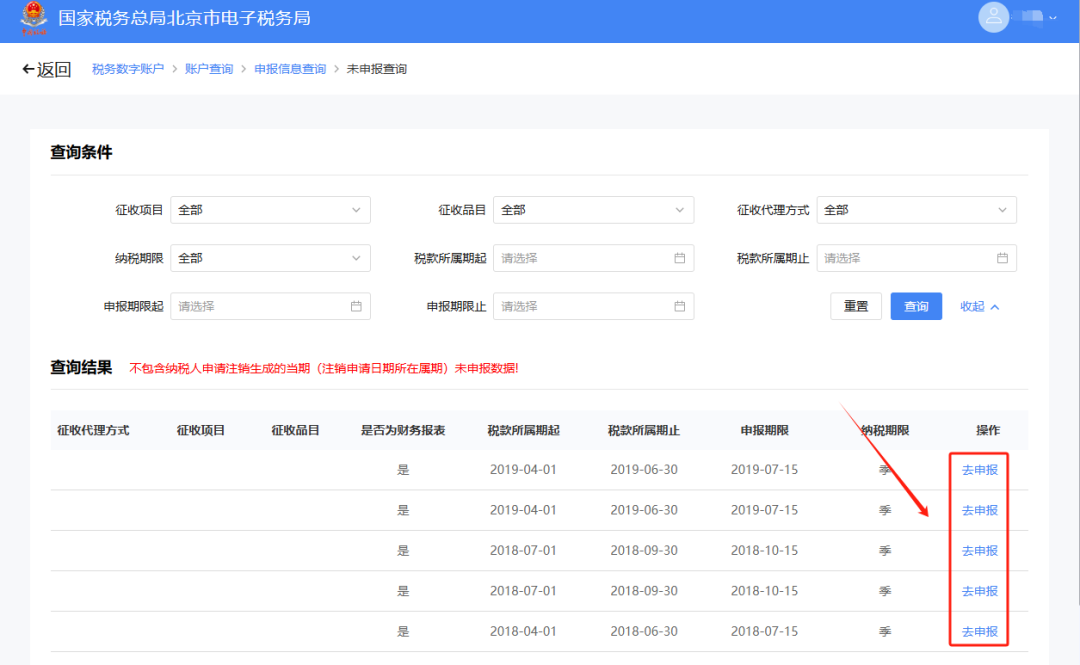Open the account dropdown beside the username
The image size is (1080, 665).
point(1055,18)
